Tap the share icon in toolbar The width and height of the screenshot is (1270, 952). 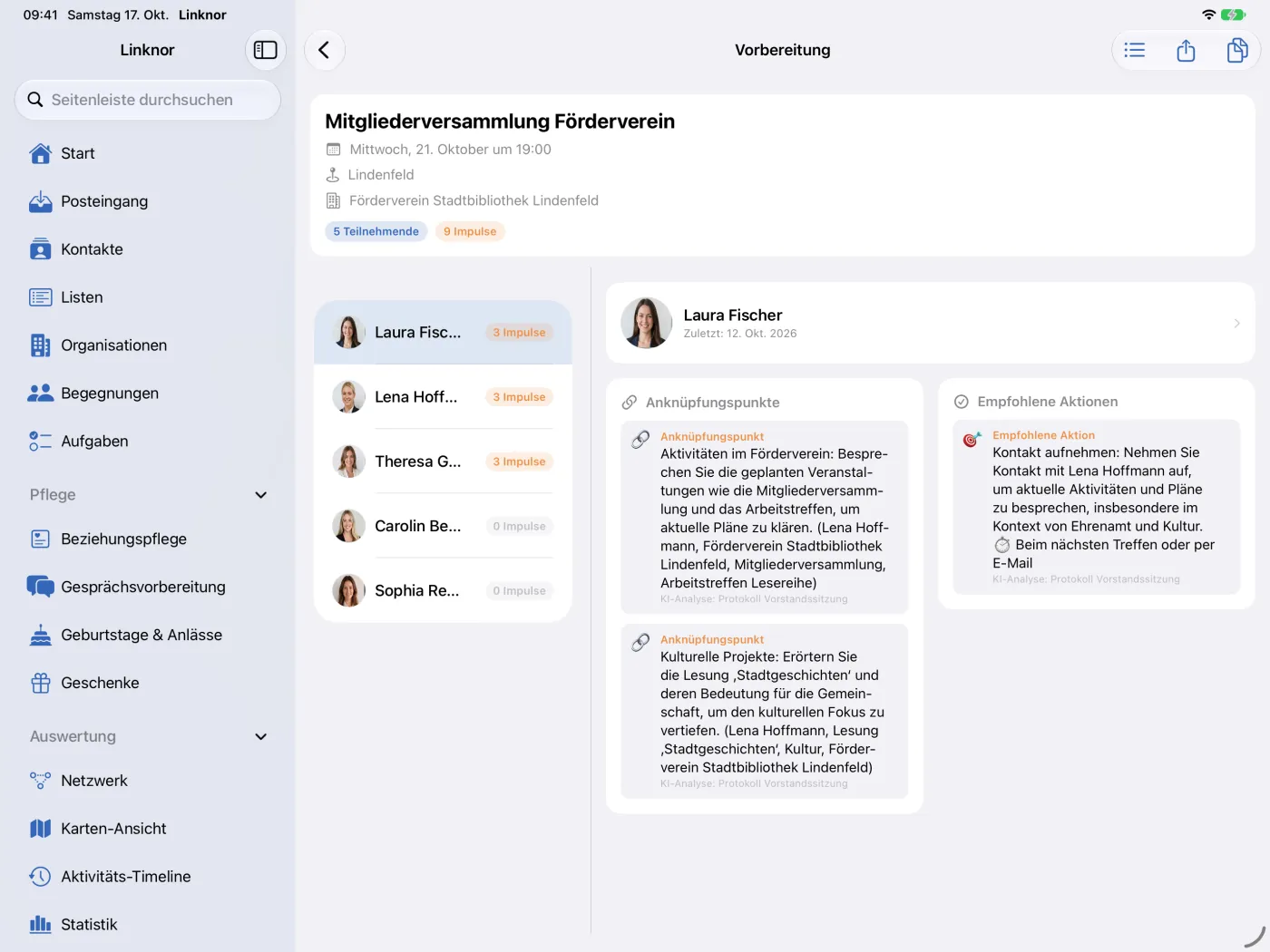point(1186,50)
